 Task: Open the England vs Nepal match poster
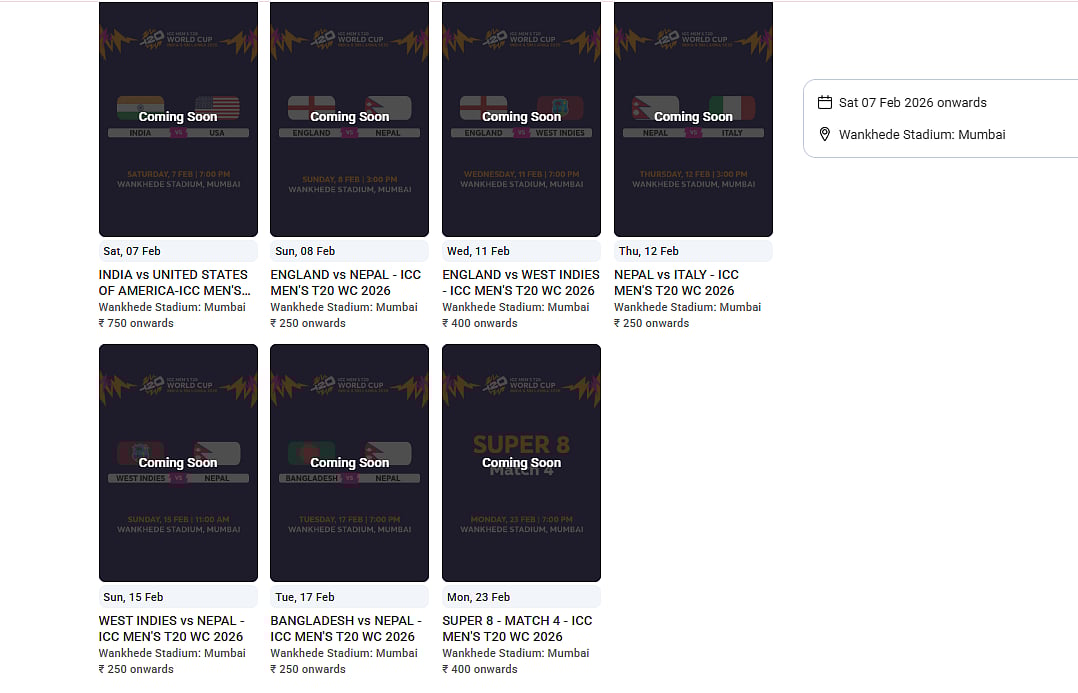(349, 118)
